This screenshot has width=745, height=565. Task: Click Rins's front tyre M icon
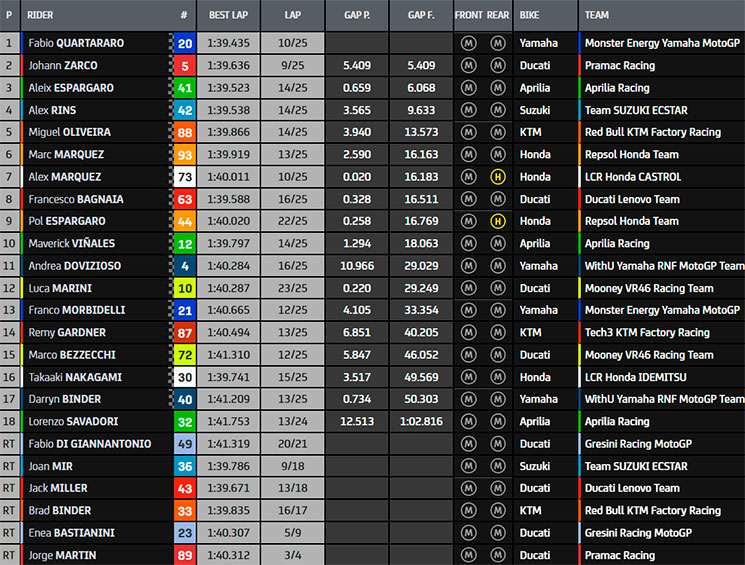[468, 110]
